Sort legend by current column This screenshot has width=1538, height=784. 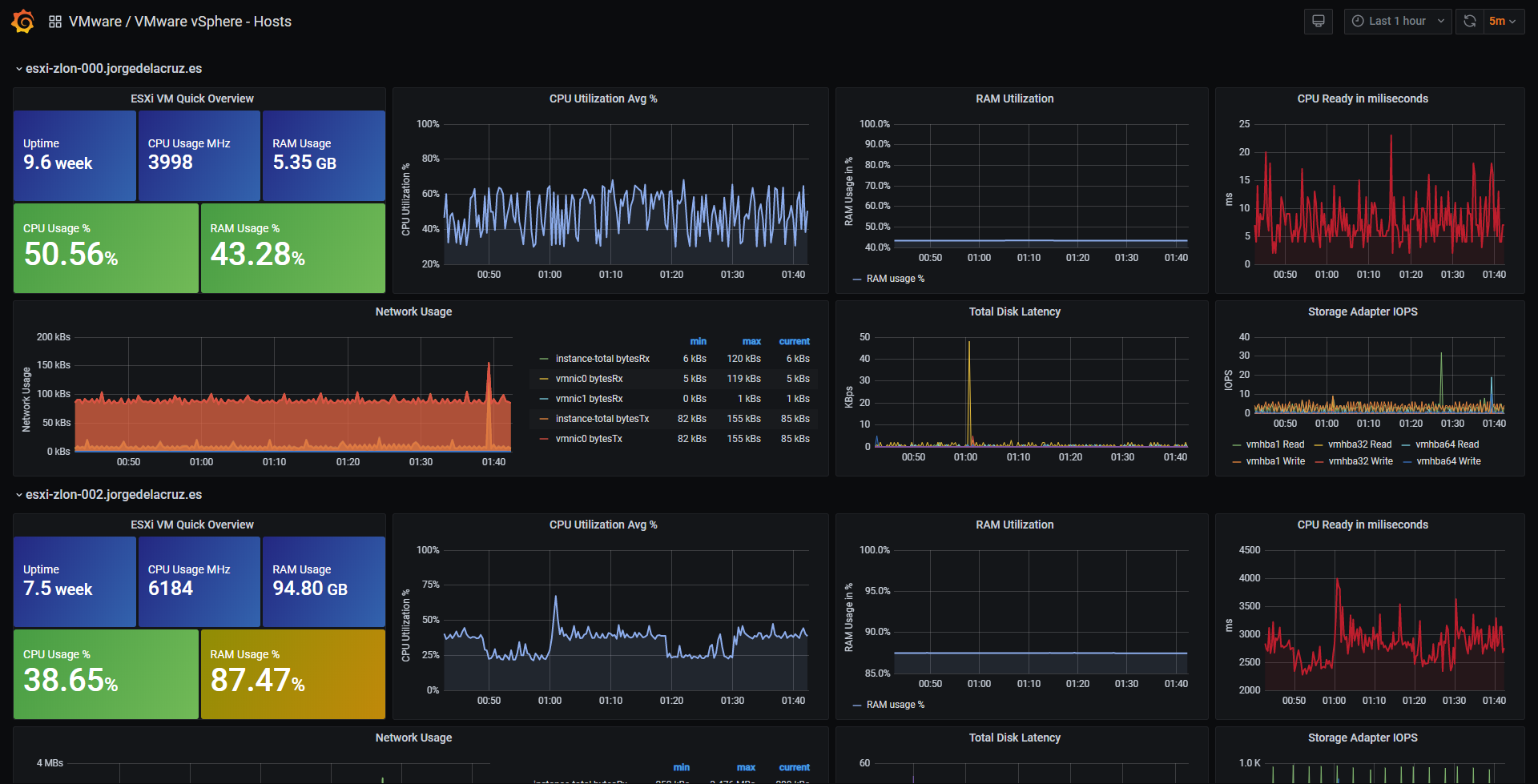(x=794, y=341)
